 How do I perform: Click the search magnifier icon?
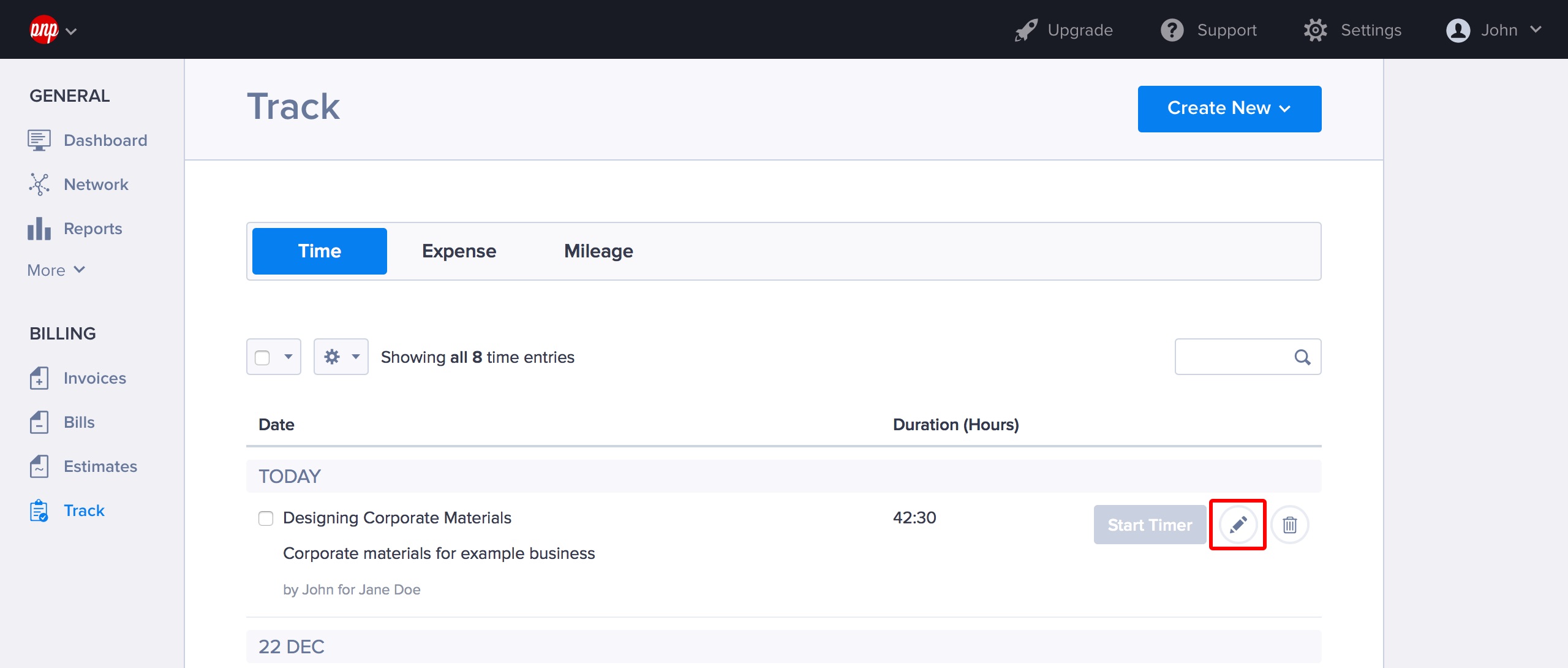1302,357
